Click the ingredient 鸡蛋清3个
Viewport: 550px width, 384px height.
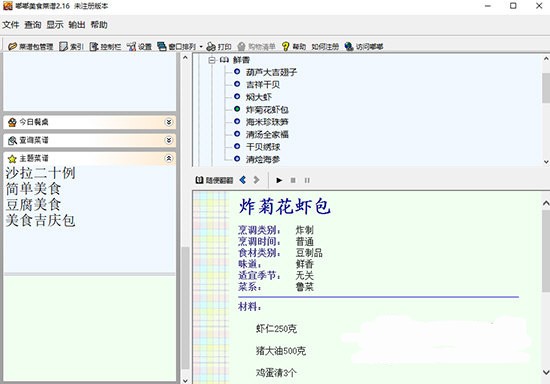(276, 373)
